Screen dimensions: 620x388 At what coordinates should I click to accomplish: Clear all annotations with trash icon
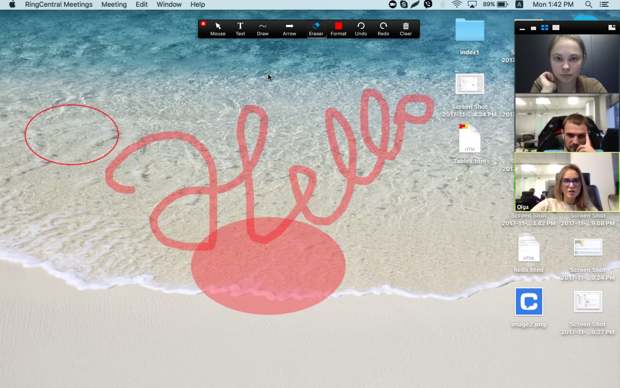(x=406, y=29)
